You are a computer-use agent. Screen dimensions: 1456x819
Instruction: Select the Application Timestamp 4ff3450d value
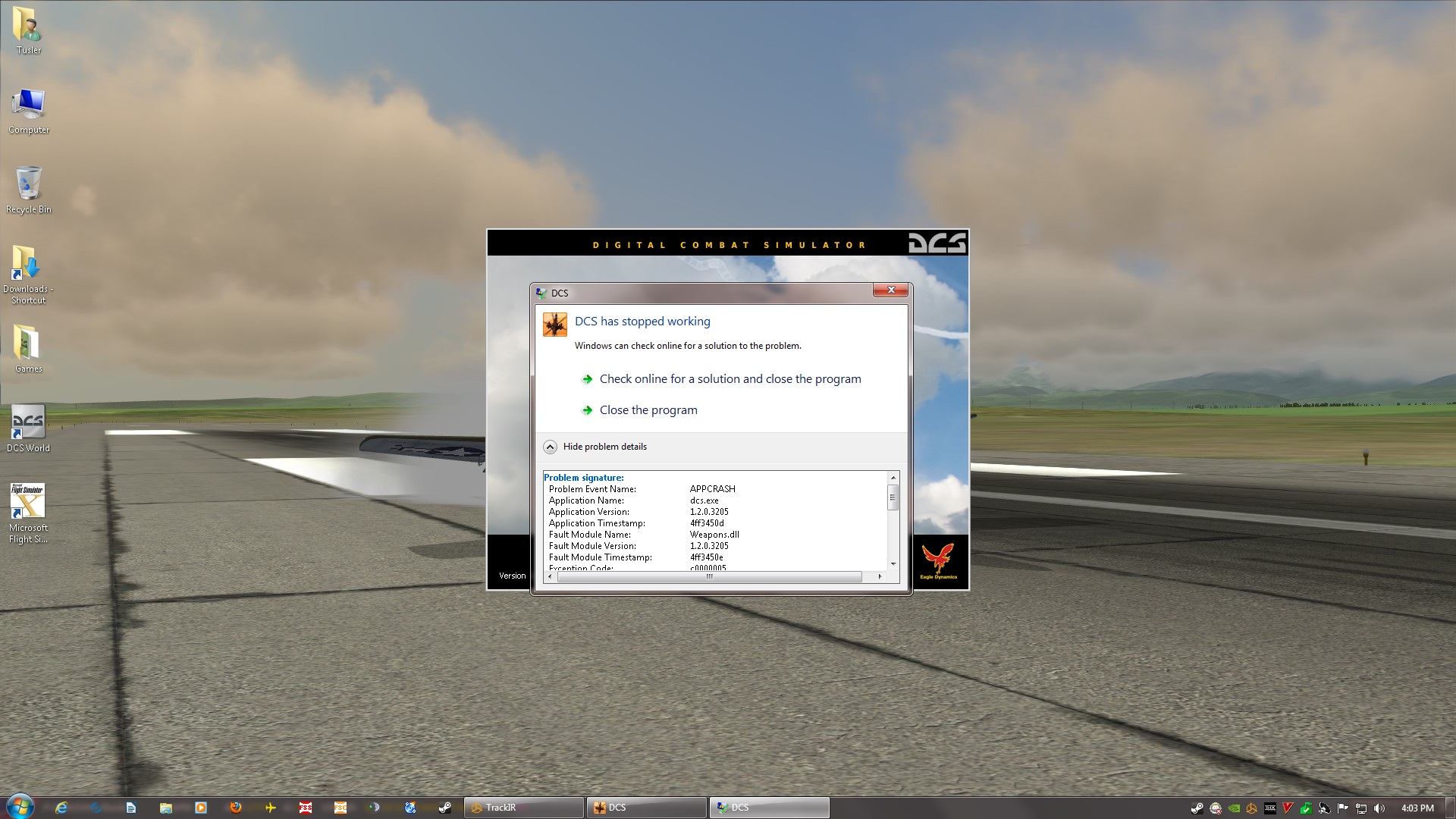click(x=707, y=523)
